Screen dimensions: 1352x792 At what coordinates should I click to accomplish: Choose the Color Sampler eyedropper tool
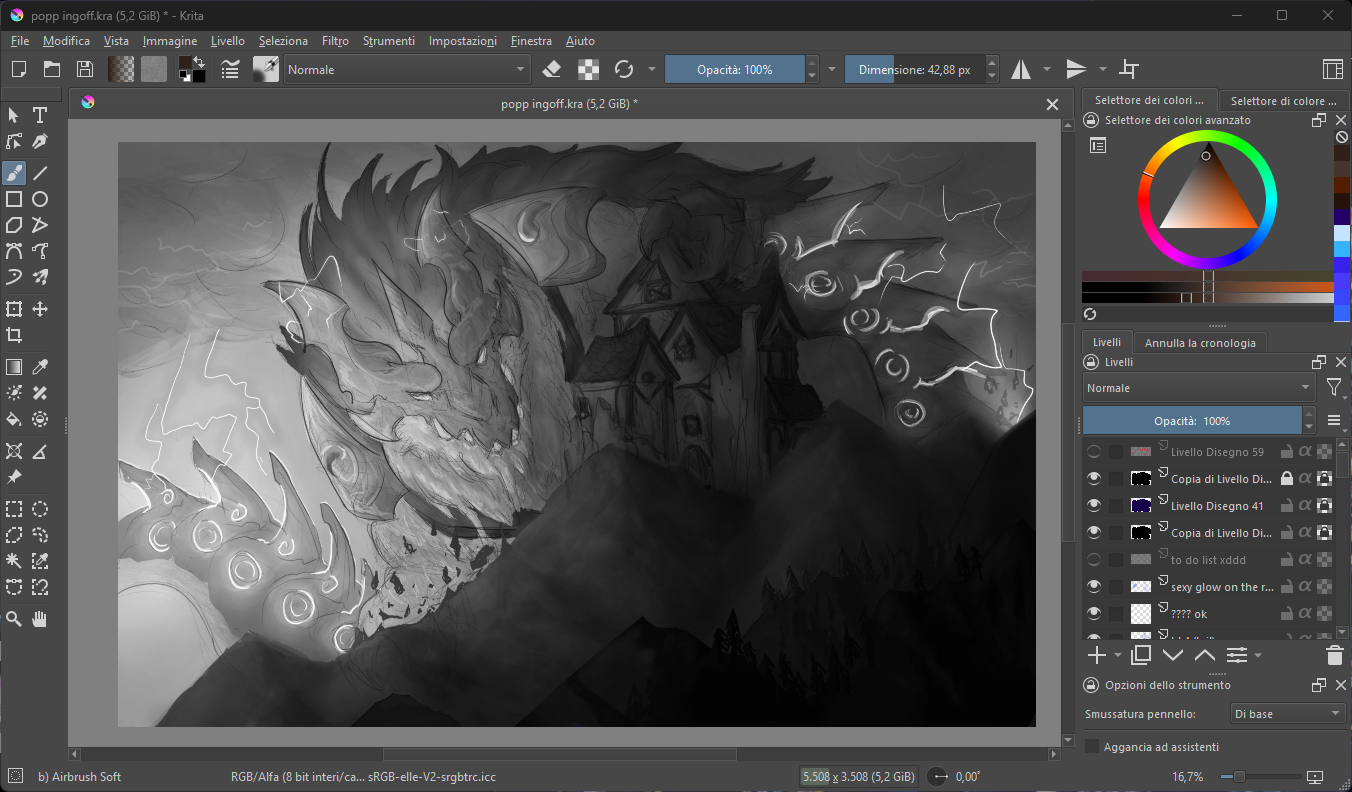[x=40, y=367]
